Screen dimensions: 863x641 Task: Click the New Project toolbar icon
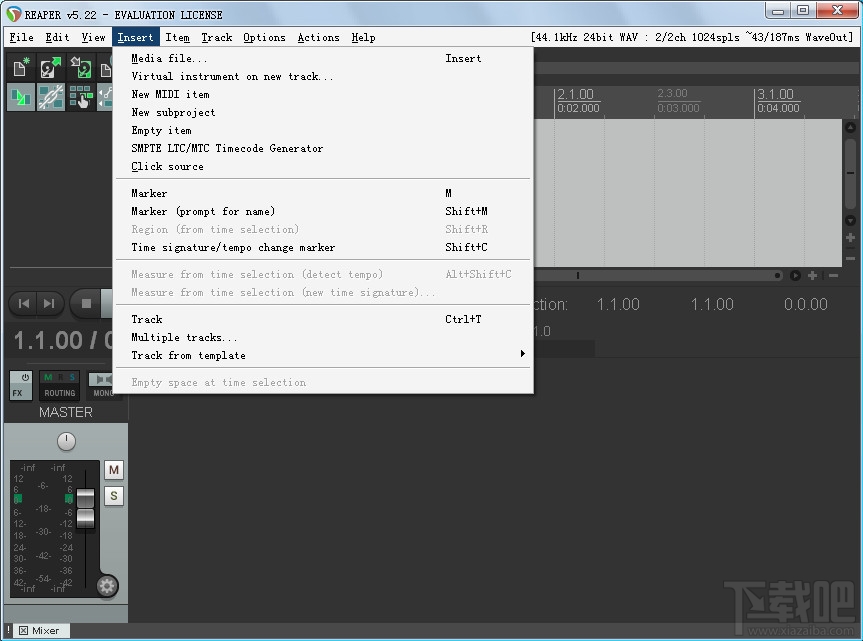pyautogui.click(x=21, y=67)
